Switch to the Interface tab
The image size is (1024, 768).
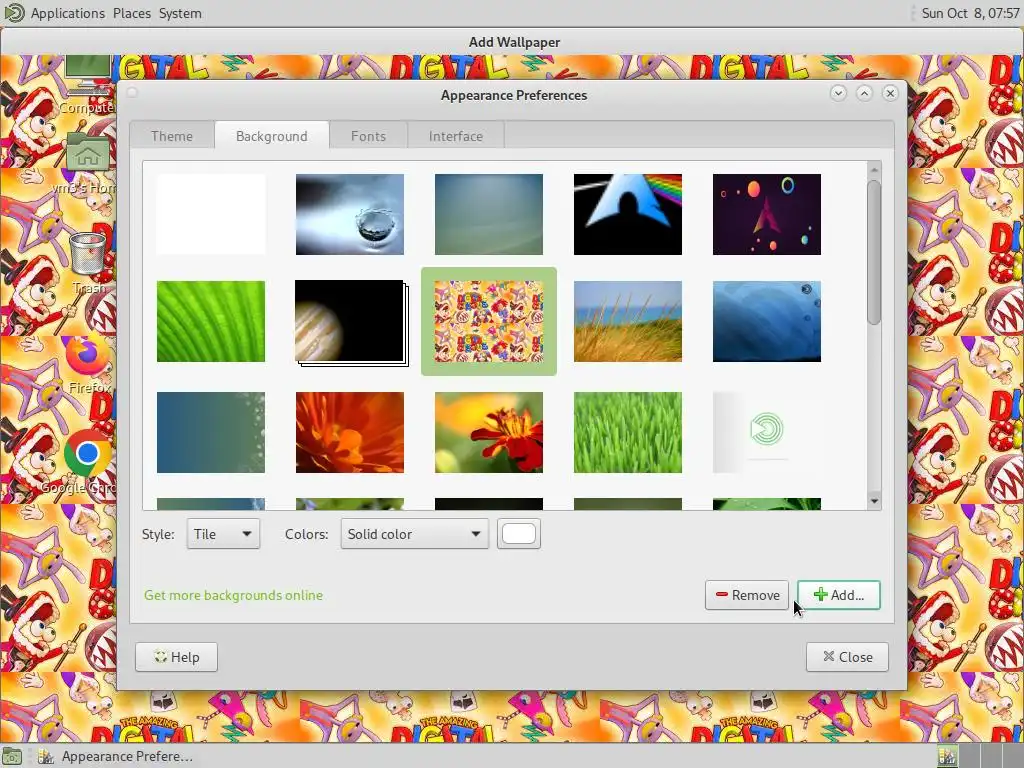(x=456, y=136)
